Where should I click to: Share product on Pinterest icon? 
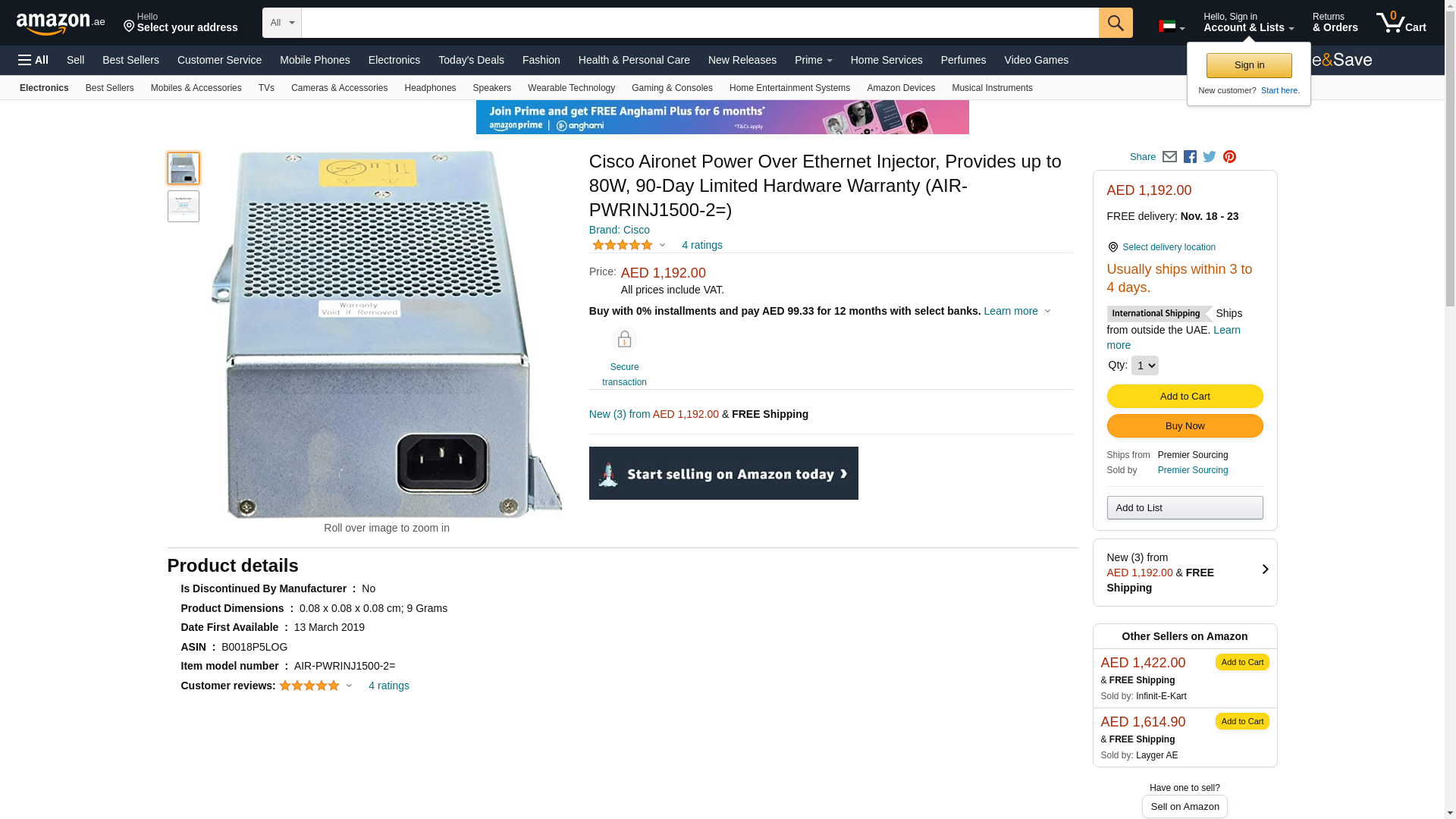point(1229,157)
